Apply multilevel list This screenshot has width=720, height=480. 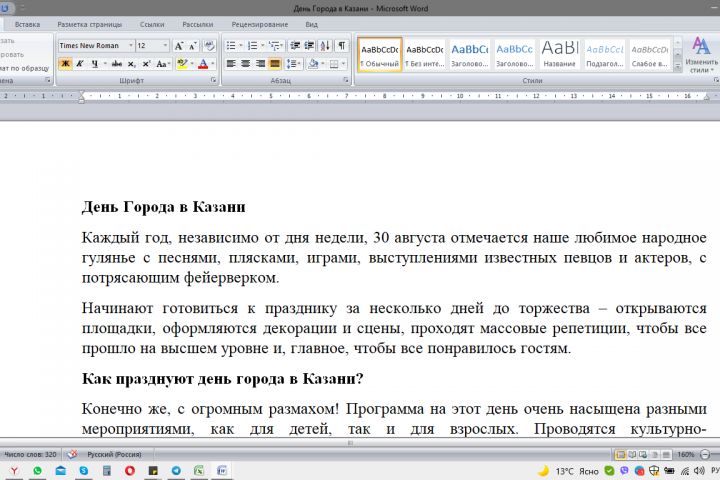274,45
